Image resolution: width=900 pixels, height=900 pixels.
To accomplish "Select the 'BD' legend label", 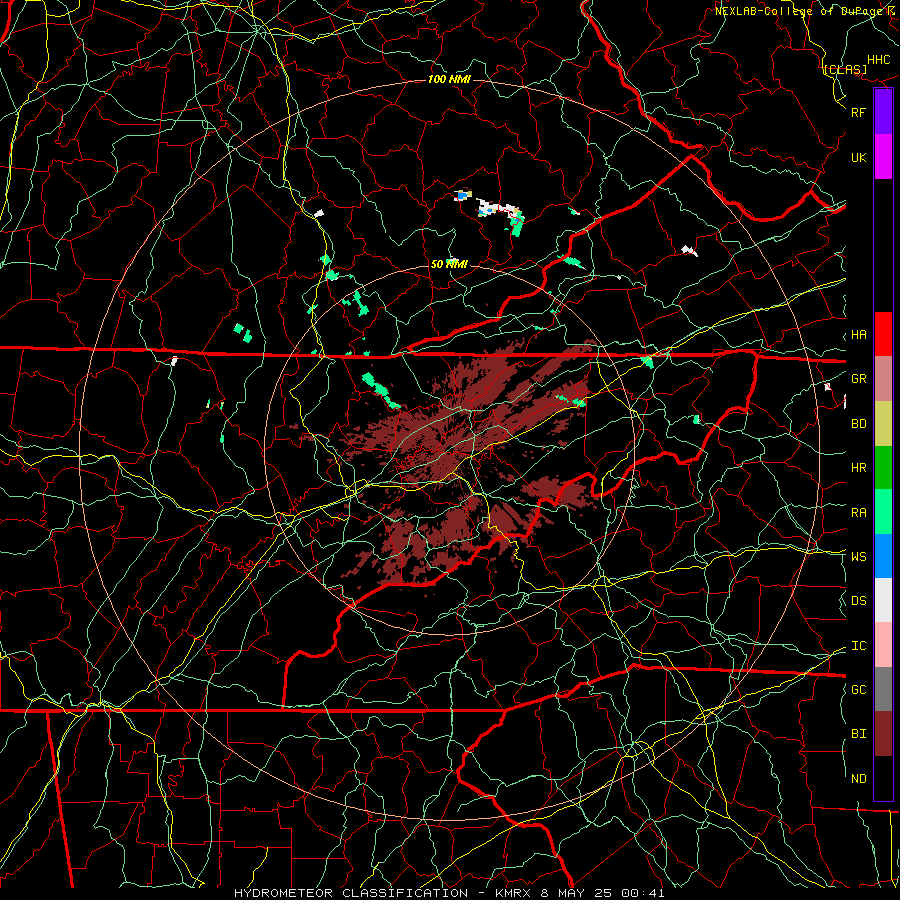I will coord(859,424).
